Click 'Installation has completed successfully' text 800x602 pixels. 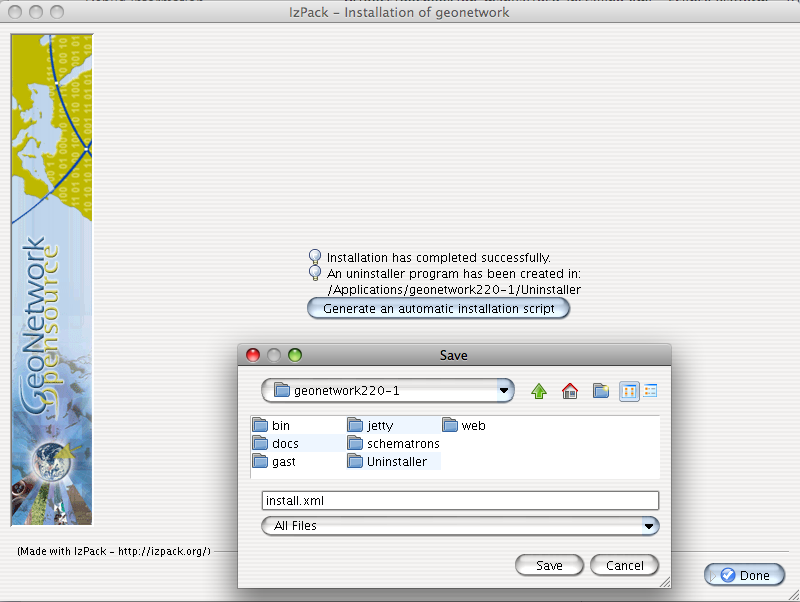tap(439, 258)
